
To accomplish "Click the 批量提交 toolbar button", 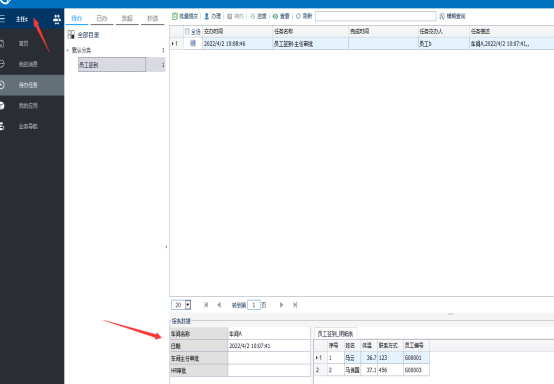I will [x=185, y=16].
